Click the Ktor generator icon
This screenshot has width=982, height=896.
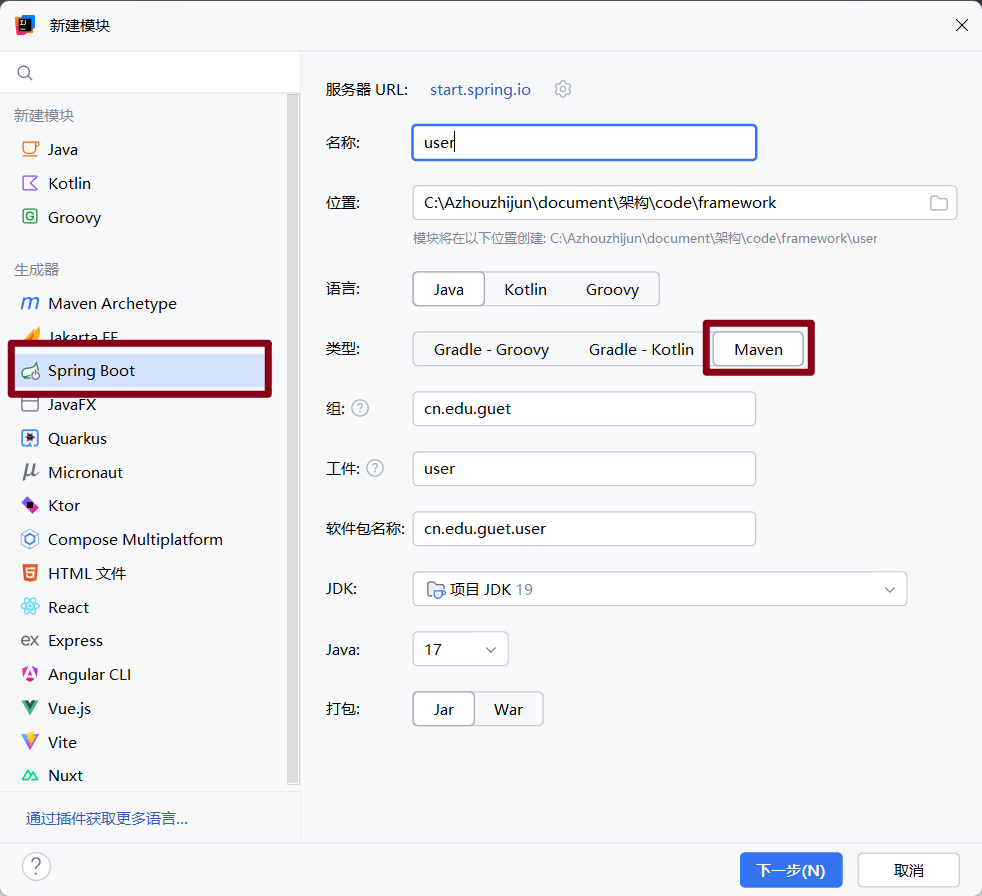(x=30, y=505)
